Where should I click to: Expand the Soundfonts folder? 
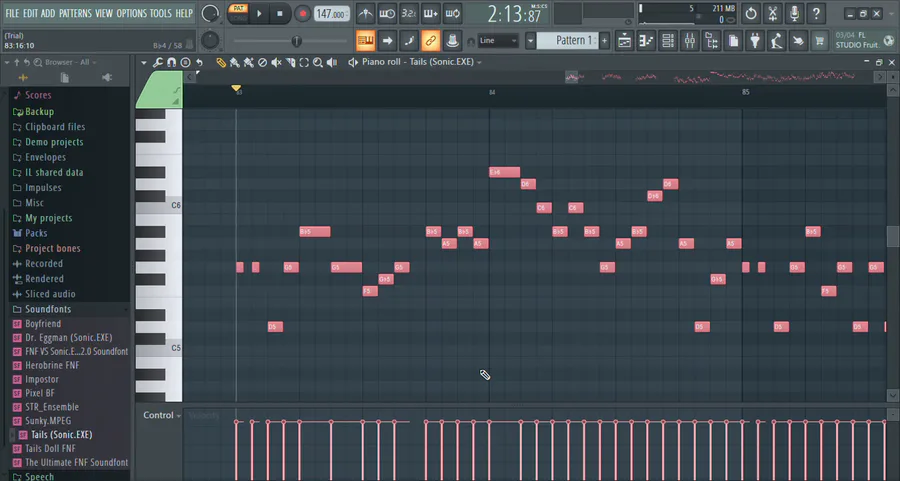tap(48, 309)
